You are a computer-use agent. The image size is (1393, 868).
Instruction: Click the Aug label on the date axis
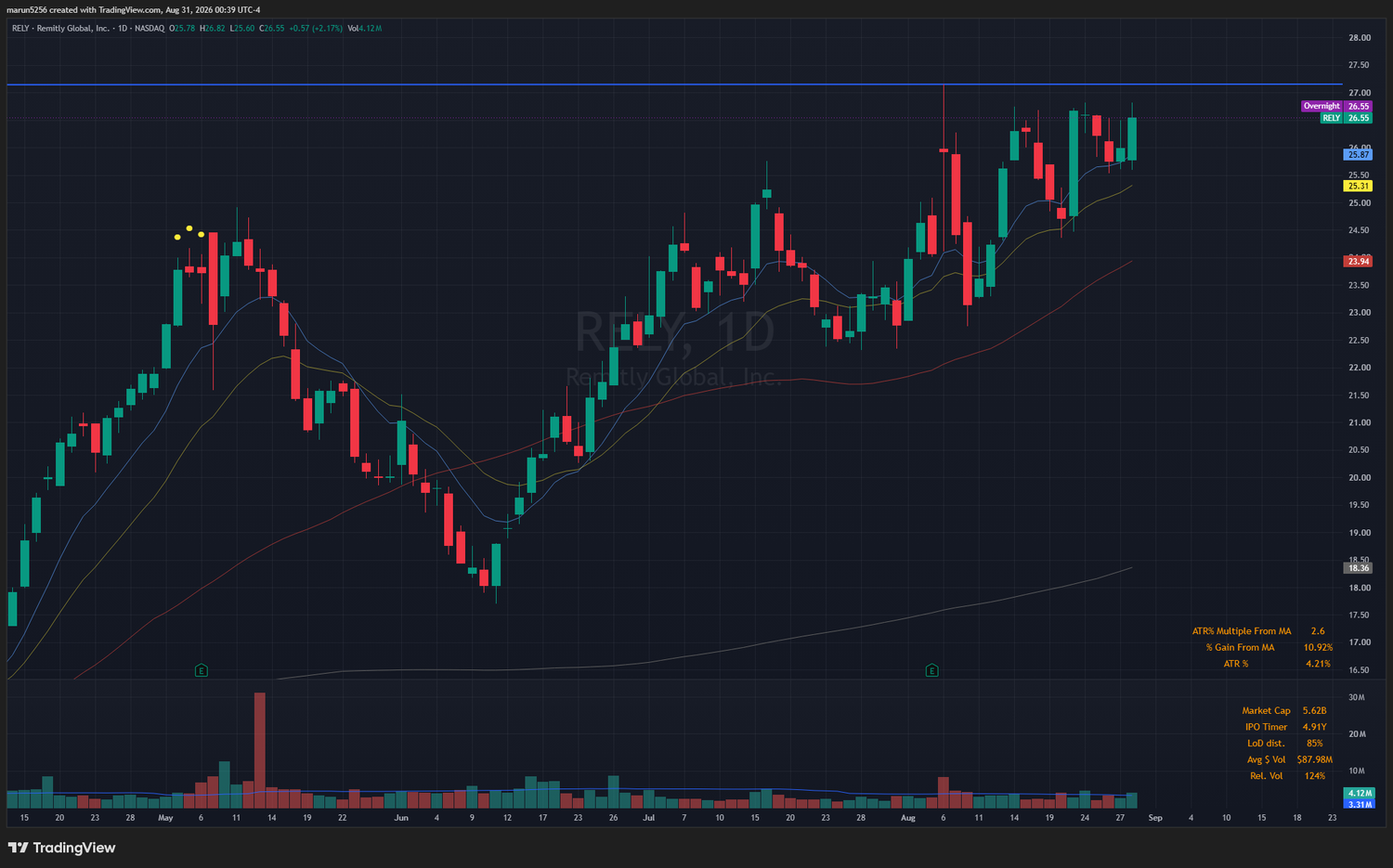point(908,818)
